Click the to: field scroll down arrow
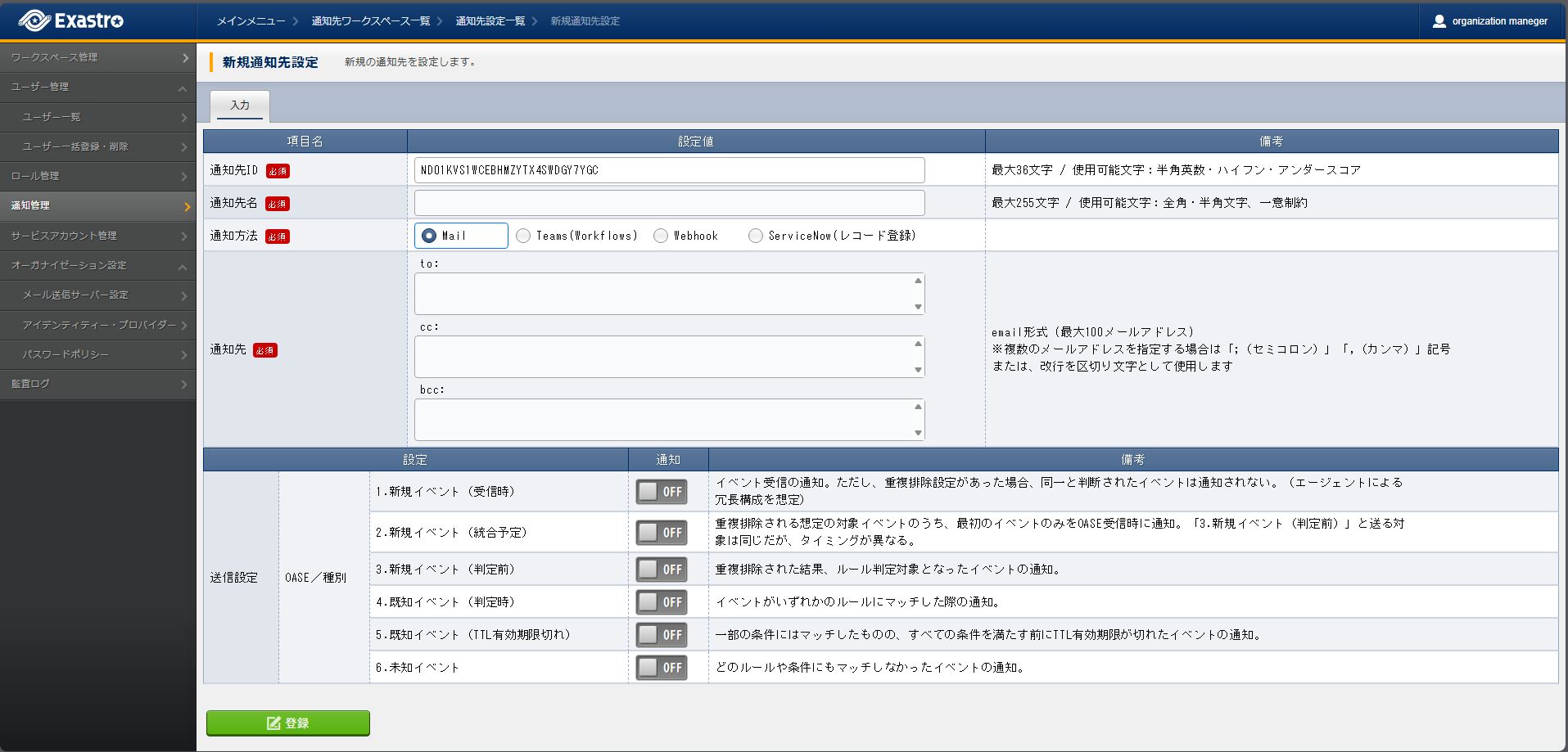 click(918, 307)
